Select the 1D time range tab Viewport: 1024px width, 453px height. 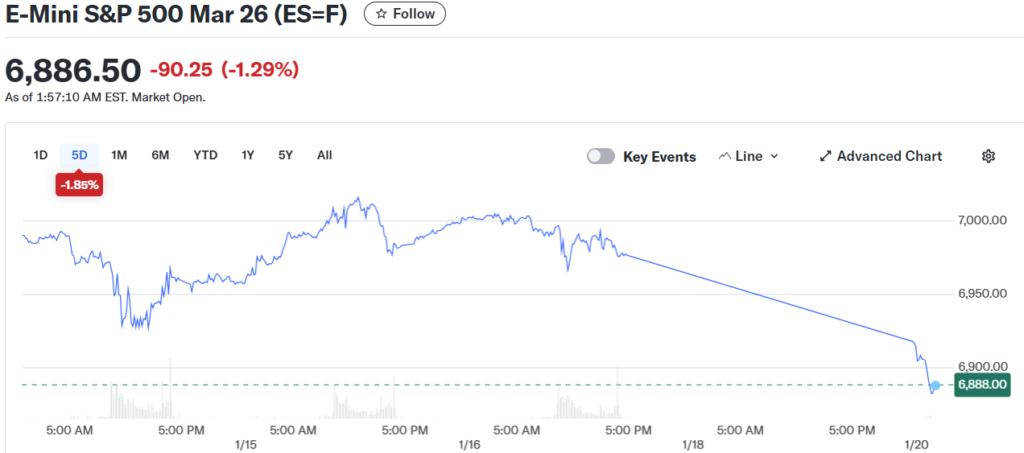[x=41, y=155]
